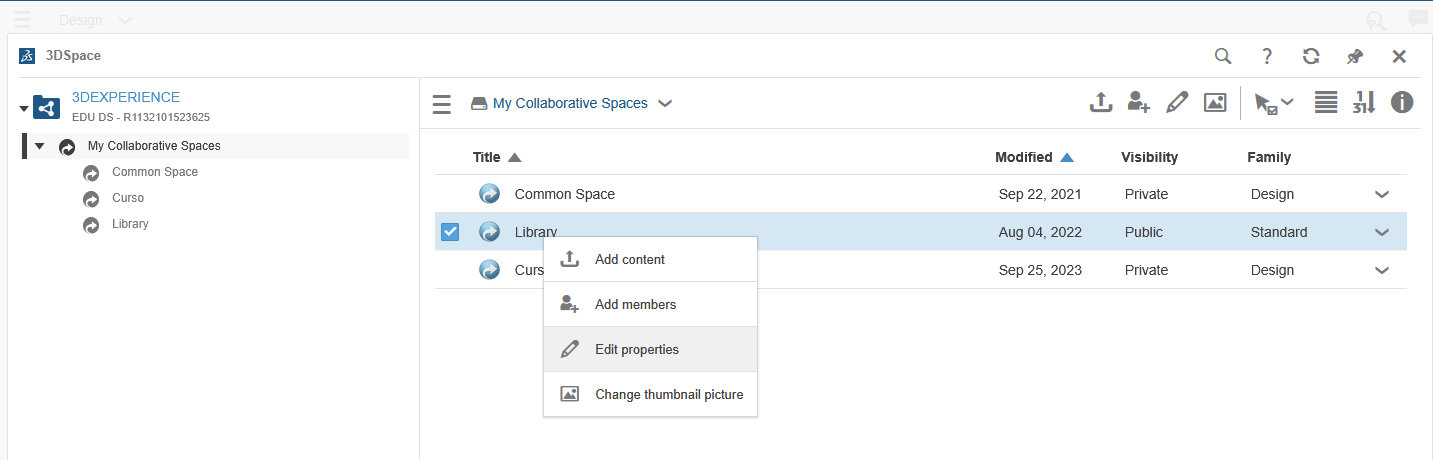Click the Sep 22, 2021 date cell

click(x=1040, y=194)
